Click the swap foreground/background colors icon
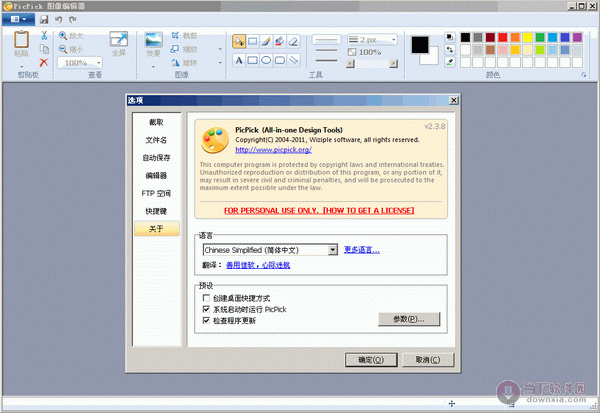Screen dimensions: 600x413 pos(450,49)
